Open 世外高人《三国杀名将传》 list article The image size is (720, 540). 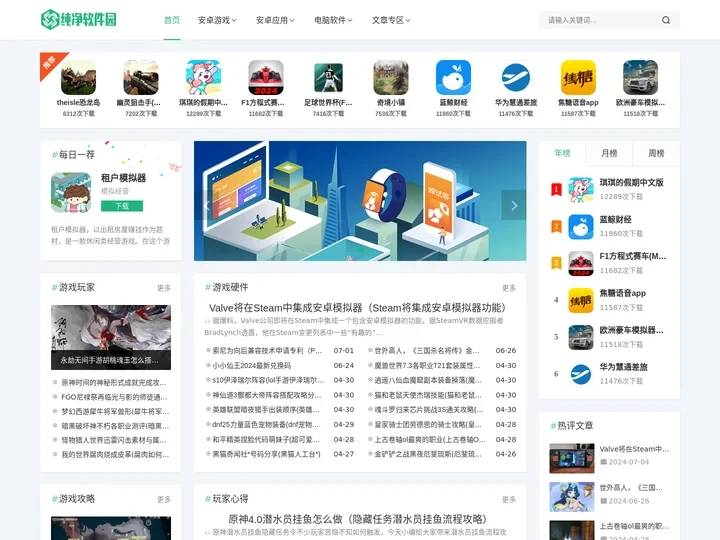(x=427, y=350)
